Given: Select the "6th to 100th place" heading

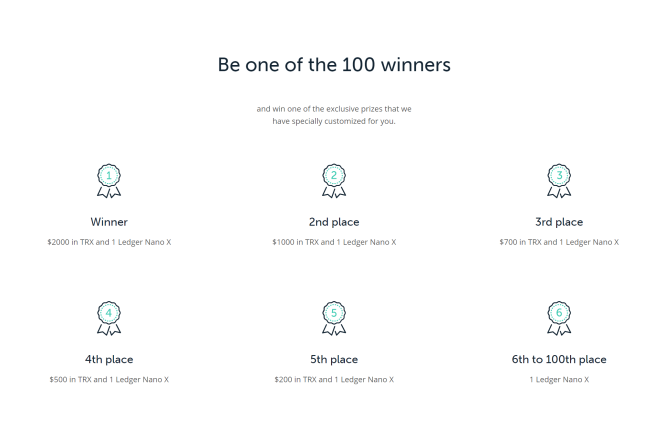Looking at the screenshot, I should 559,359.
